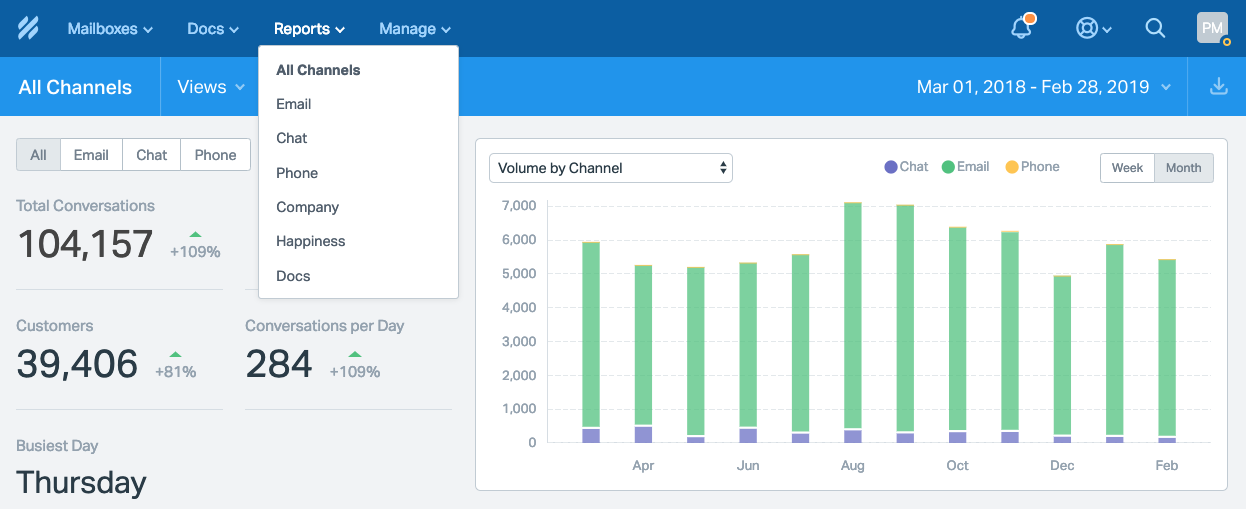Image resolution: width=1246 pixels, height=509 pixels.
Task: Open the Mailboxes menu
Action: point(110,29)
